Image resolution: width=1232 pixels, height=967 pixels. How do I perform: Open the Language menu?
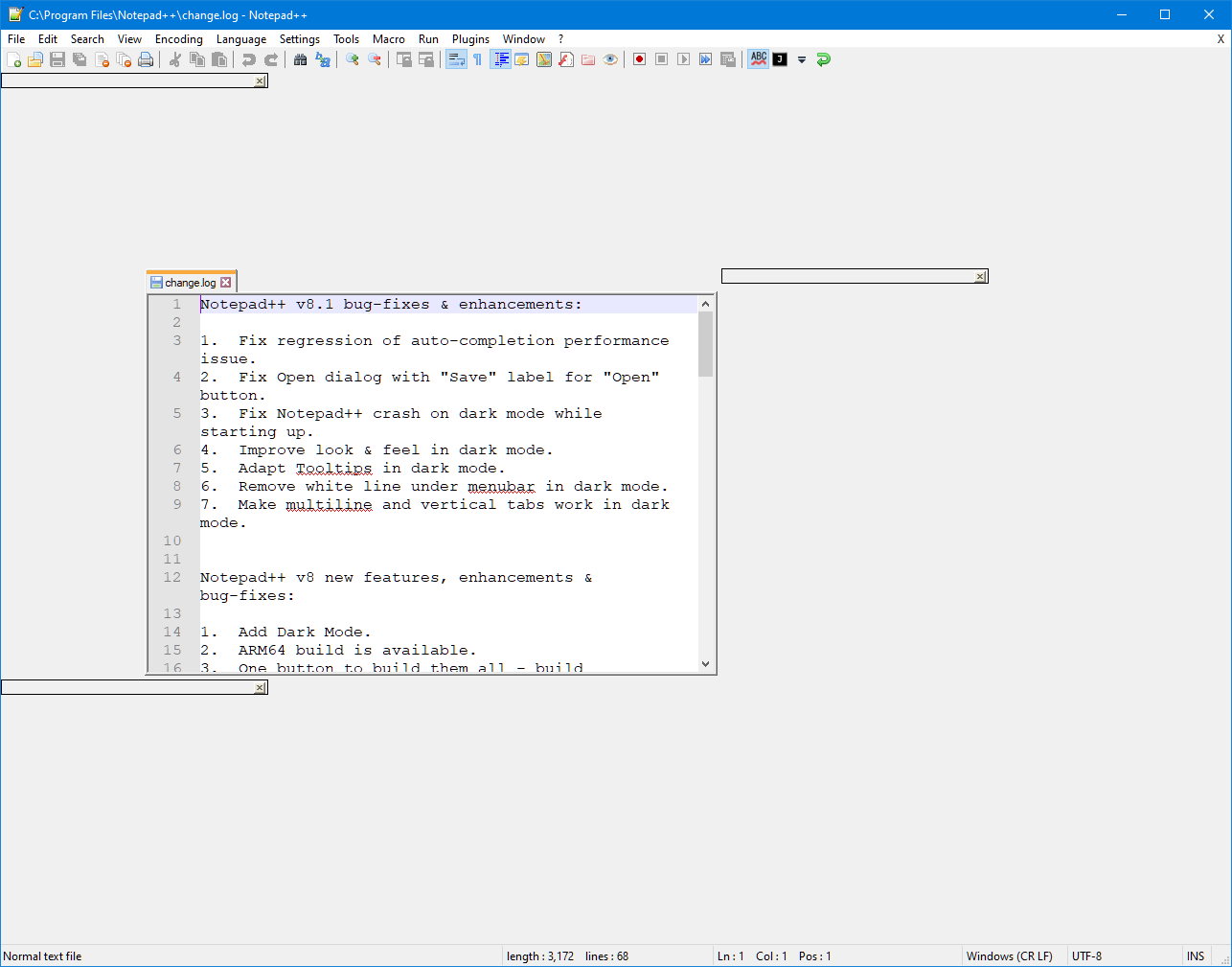point(241,39)
